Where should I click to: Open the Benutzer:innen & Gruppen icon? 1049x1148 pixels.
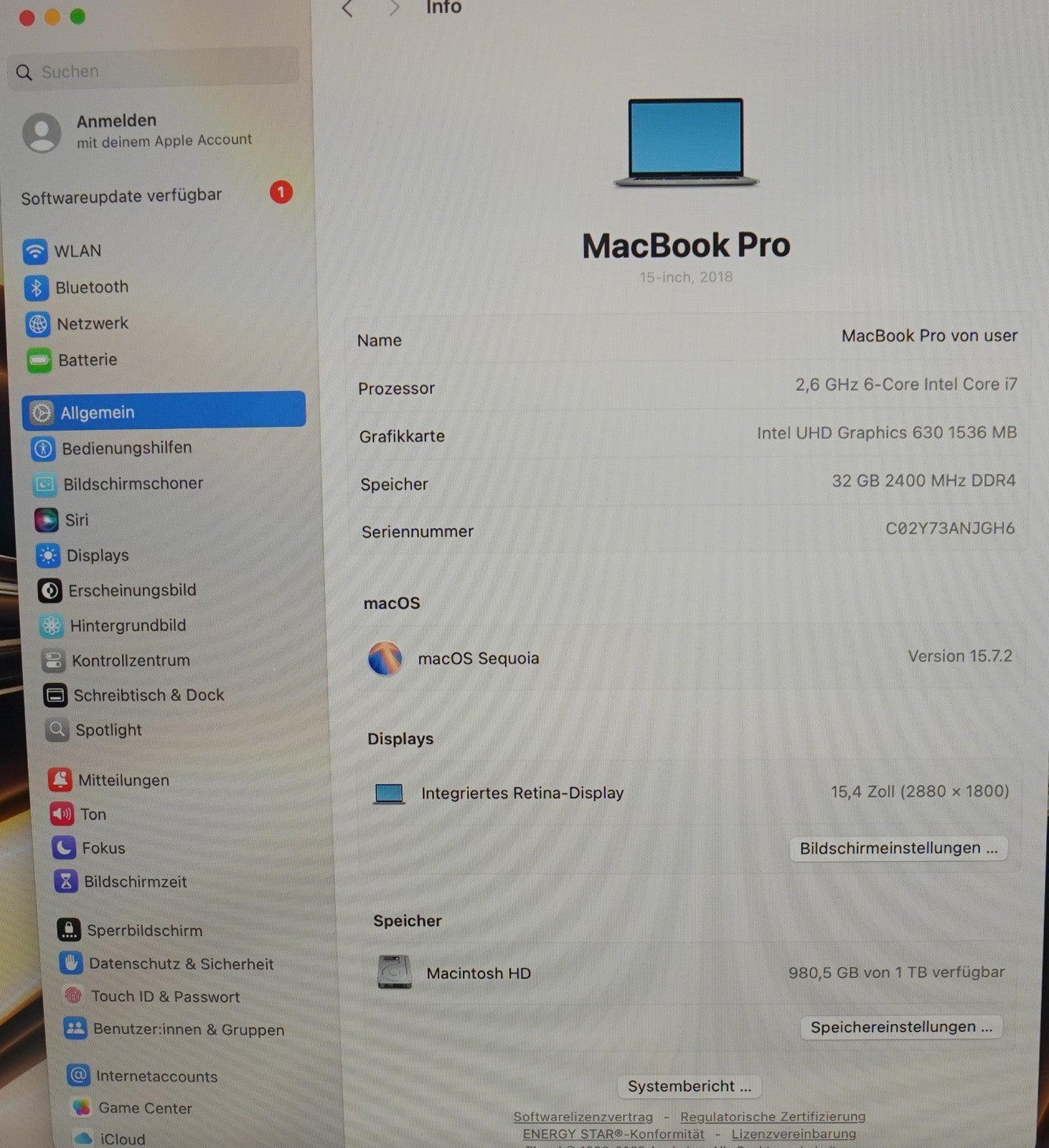pos(75,1029)
